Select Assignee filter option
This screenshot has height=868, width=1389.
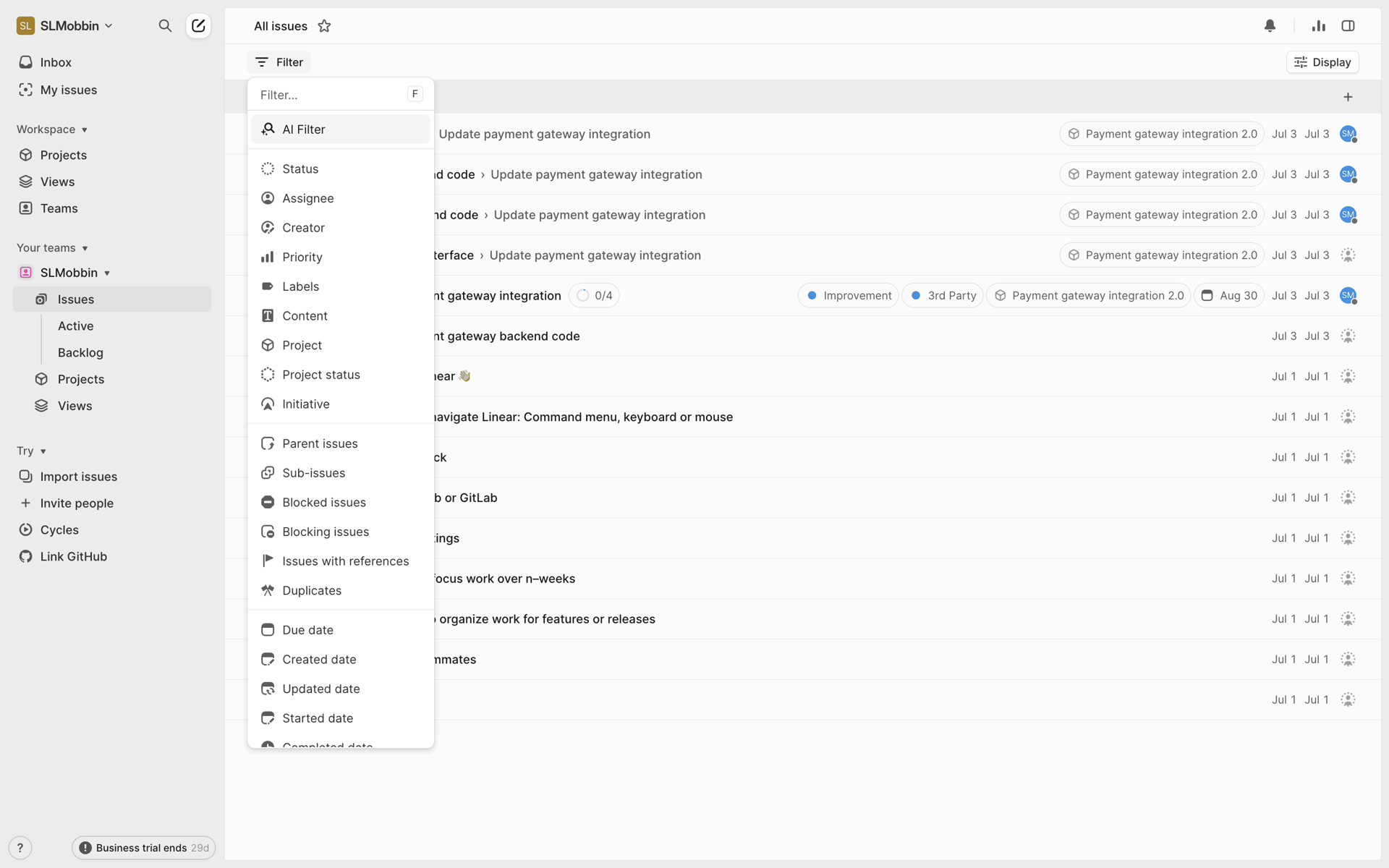pyautogui.click(x=341, y=198)
